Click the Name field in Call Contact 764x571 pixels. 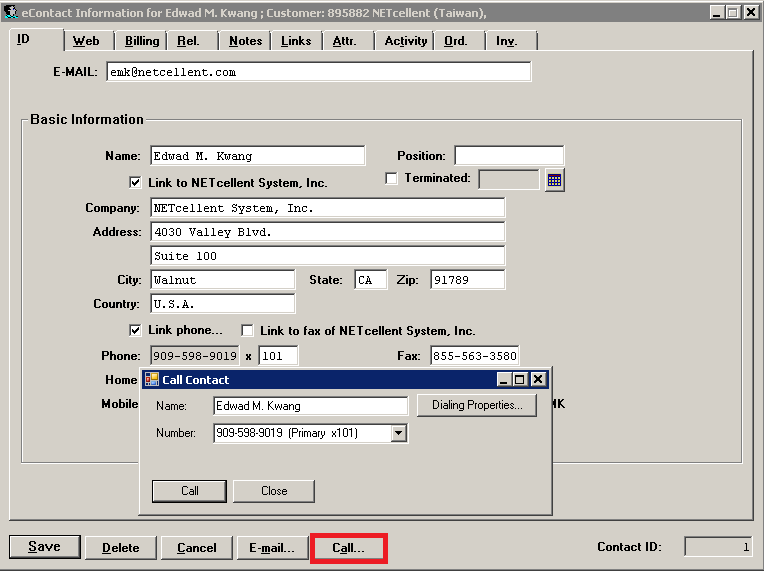coord(310,405)
